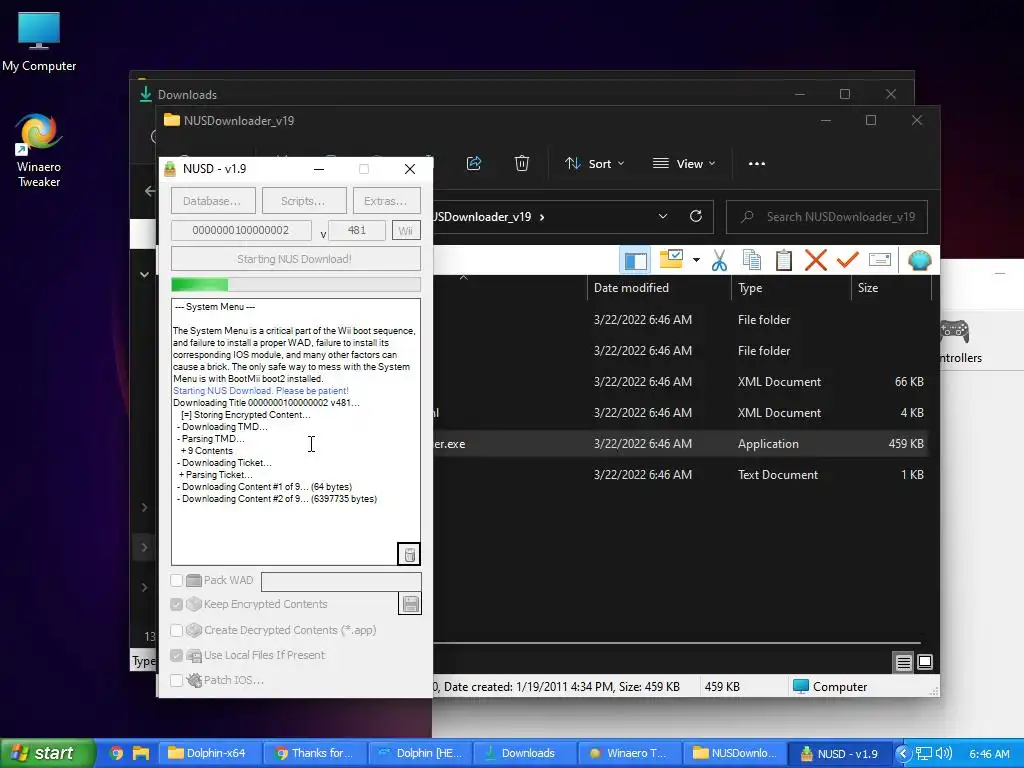Switch to NUSDownlo... taskbar item
The image size is (1024, 768).
[x=735, y=753]
